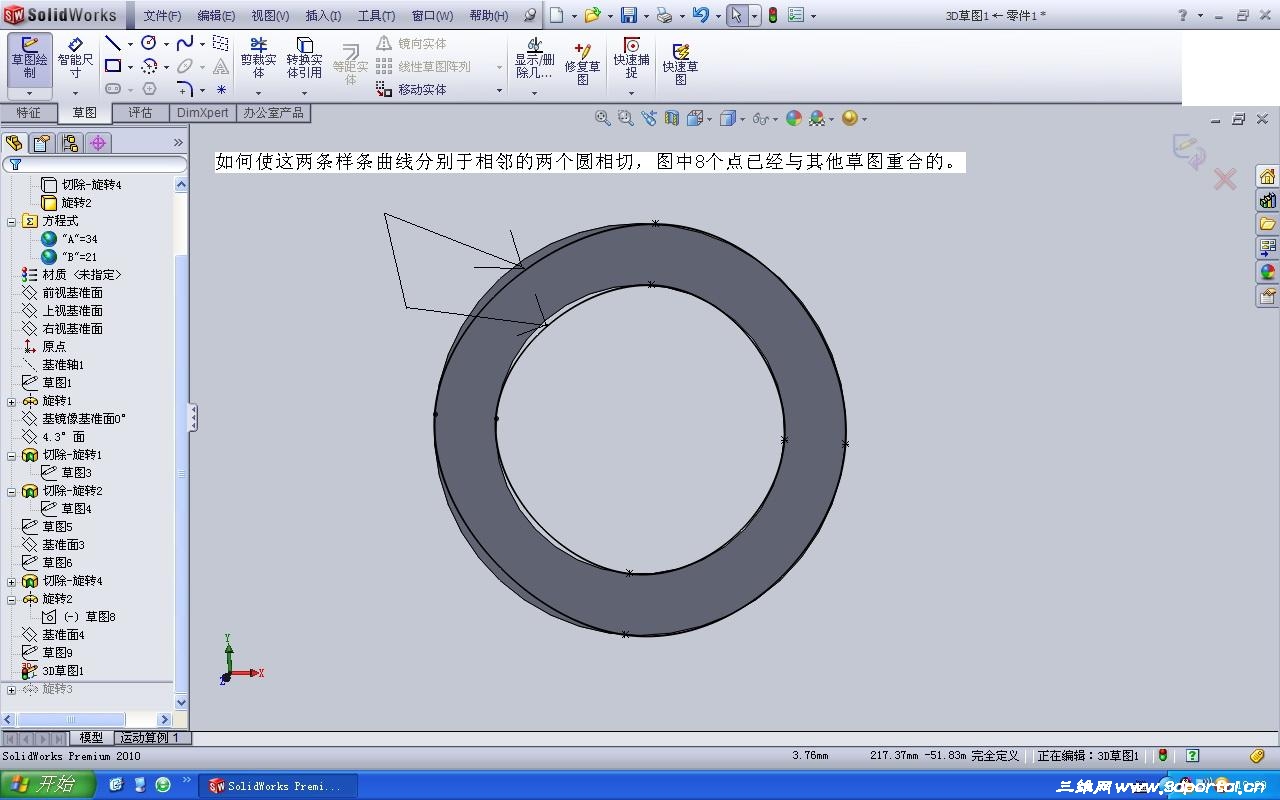The width and height of the screenshot is (1280, 800).
Task: Open the 插入(I) menu
Action: coord(323,16)
